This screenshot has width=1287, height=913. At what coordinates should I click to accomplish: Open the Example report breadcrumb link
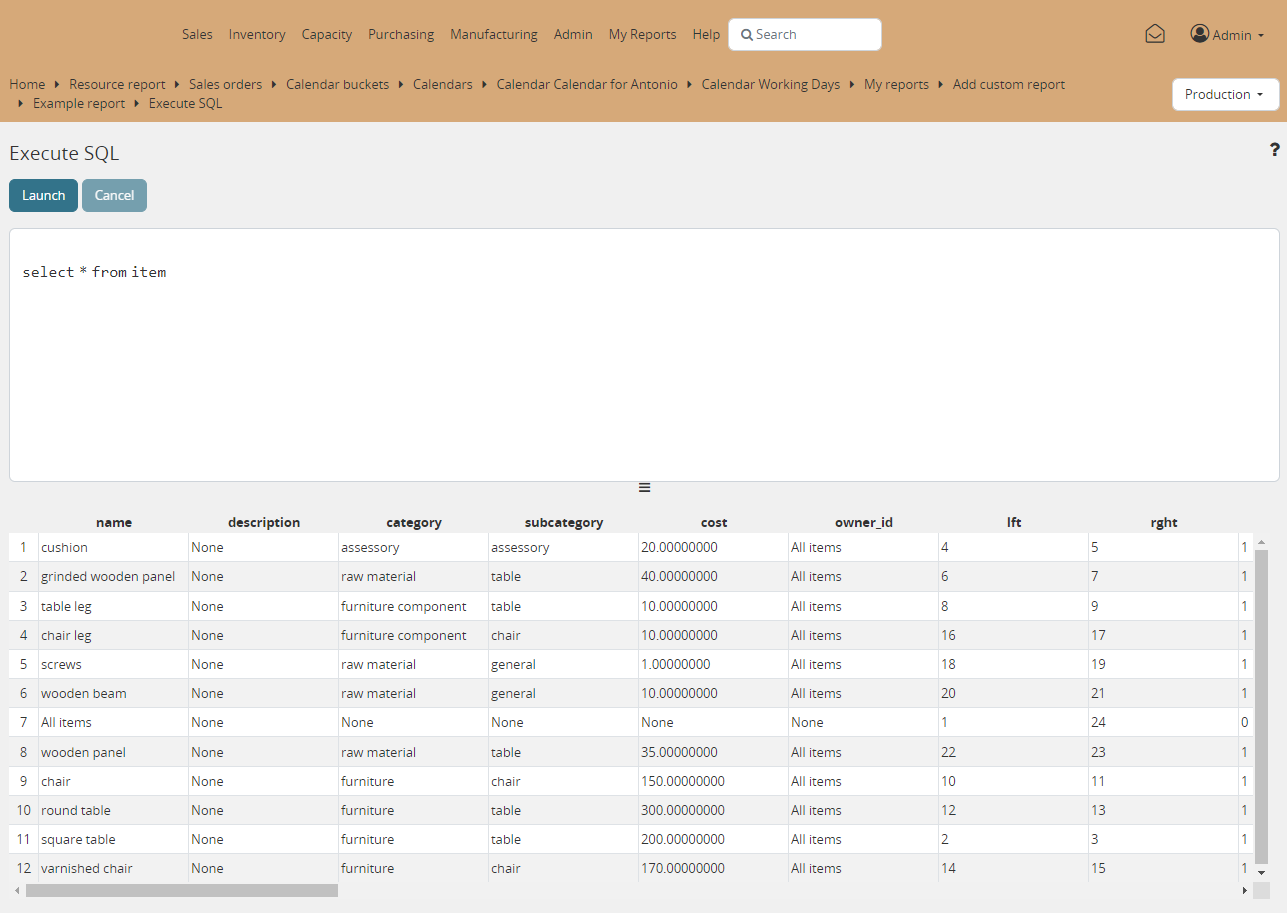(x=79, y=103)
